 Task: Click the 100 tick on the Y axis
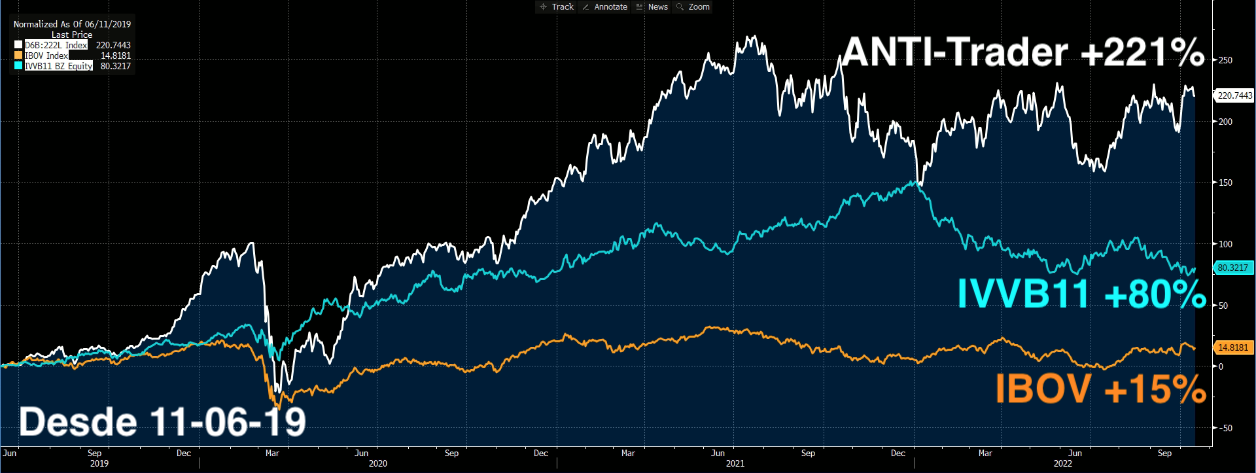[1223, 244]
